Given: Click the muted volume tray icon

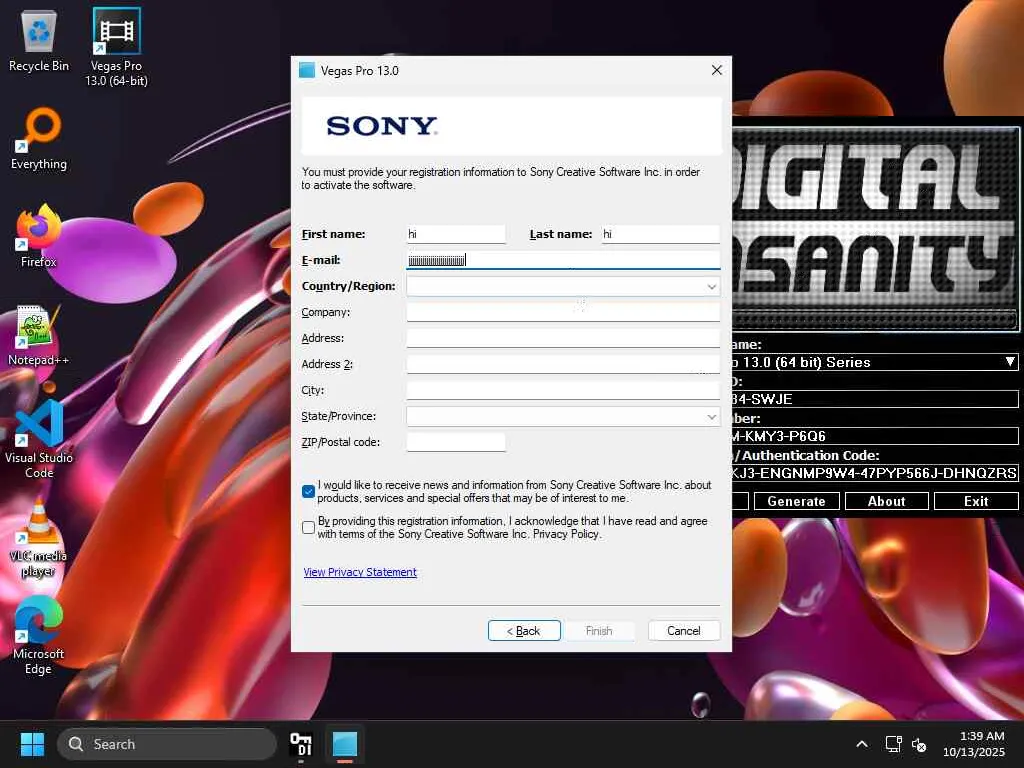Looking at the screenshot, I should click(919, 744).
